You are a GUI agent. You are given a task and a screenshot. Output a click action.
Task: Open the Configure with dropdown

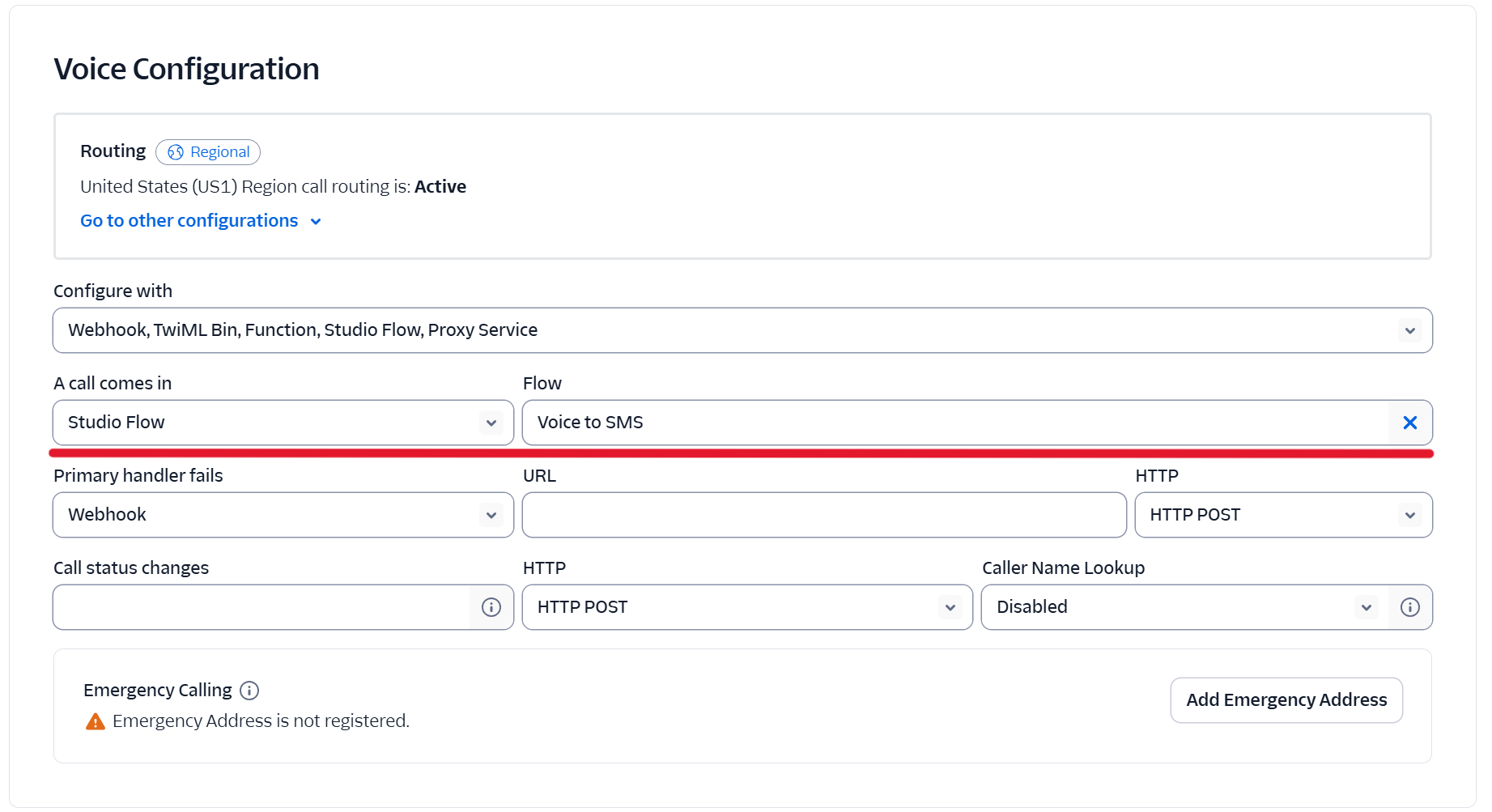tap(742, 330)
